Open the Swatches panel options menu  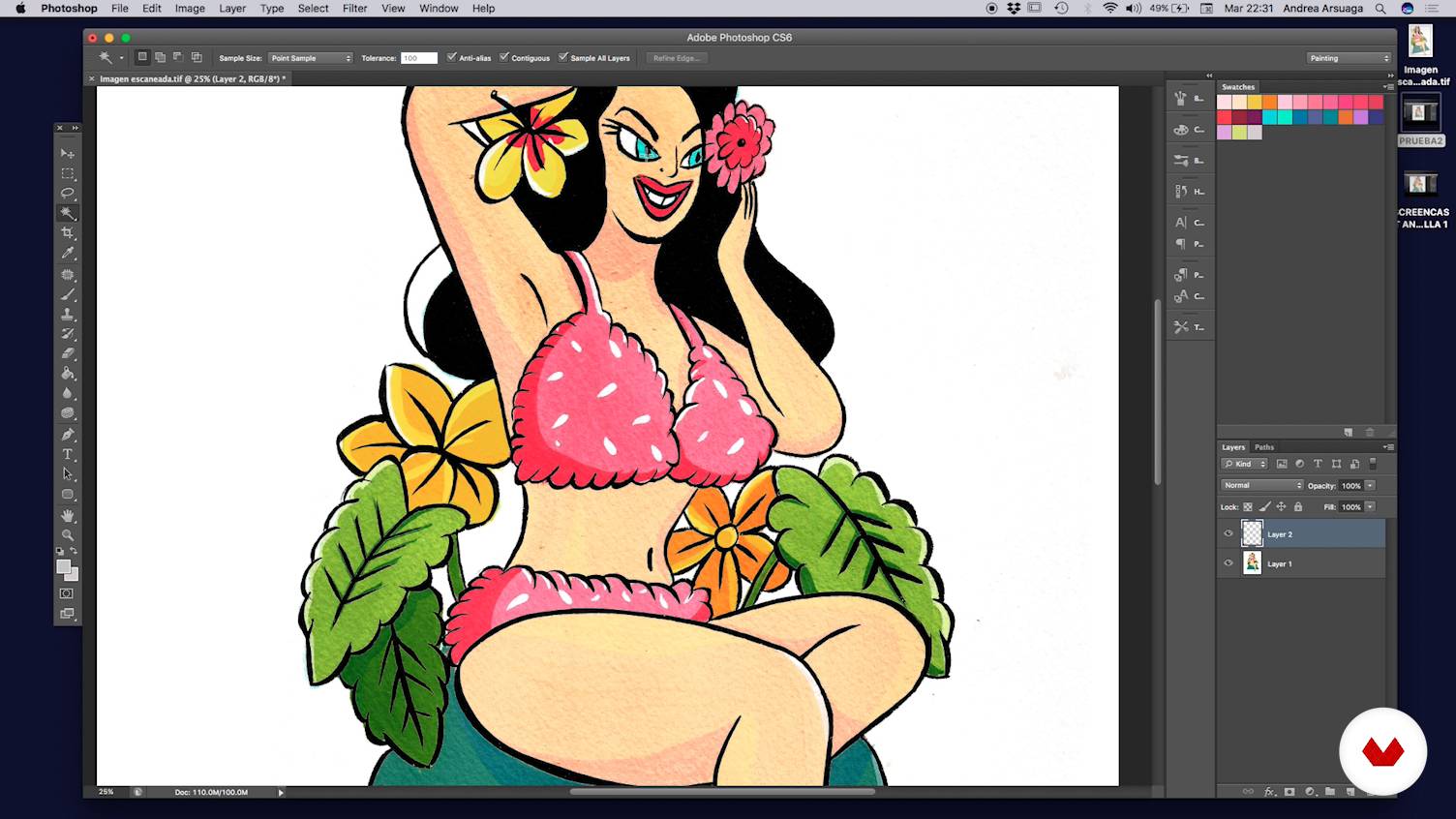point(1388,87)
